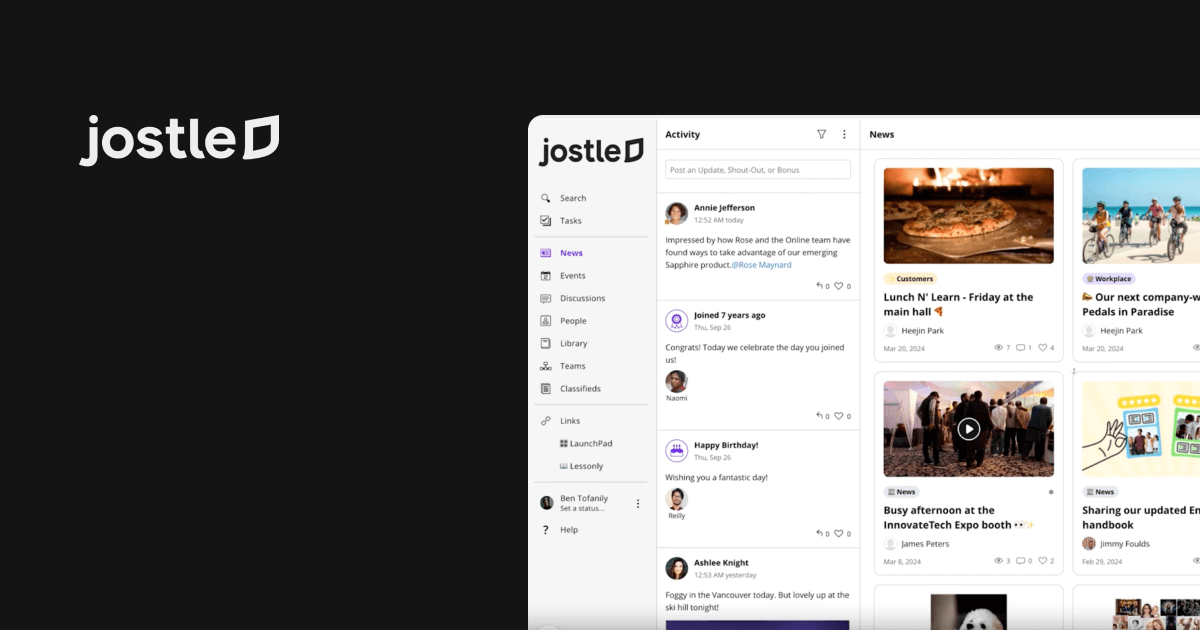Select the News sidebar icon
Screen dimensions: 1200x630
tap(546, 253)
